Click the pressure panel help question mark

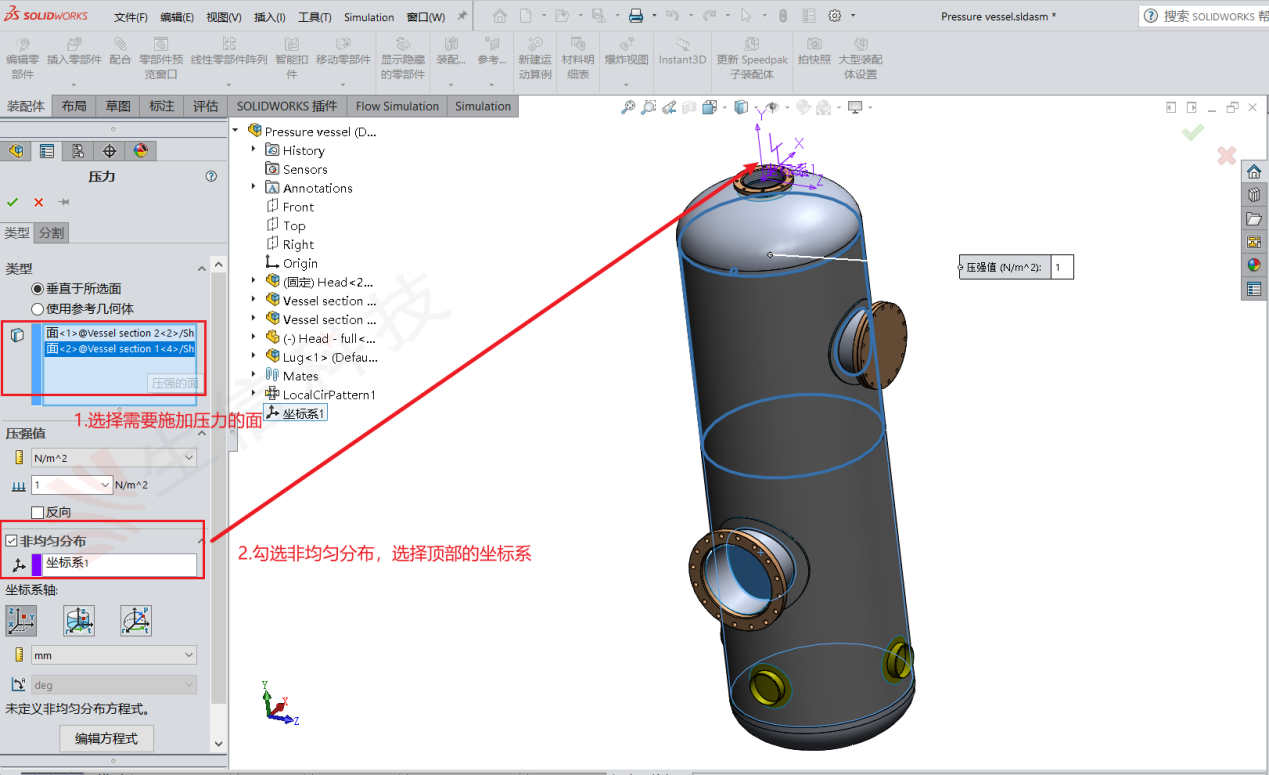pyautogui.click(x=210, y=176)
